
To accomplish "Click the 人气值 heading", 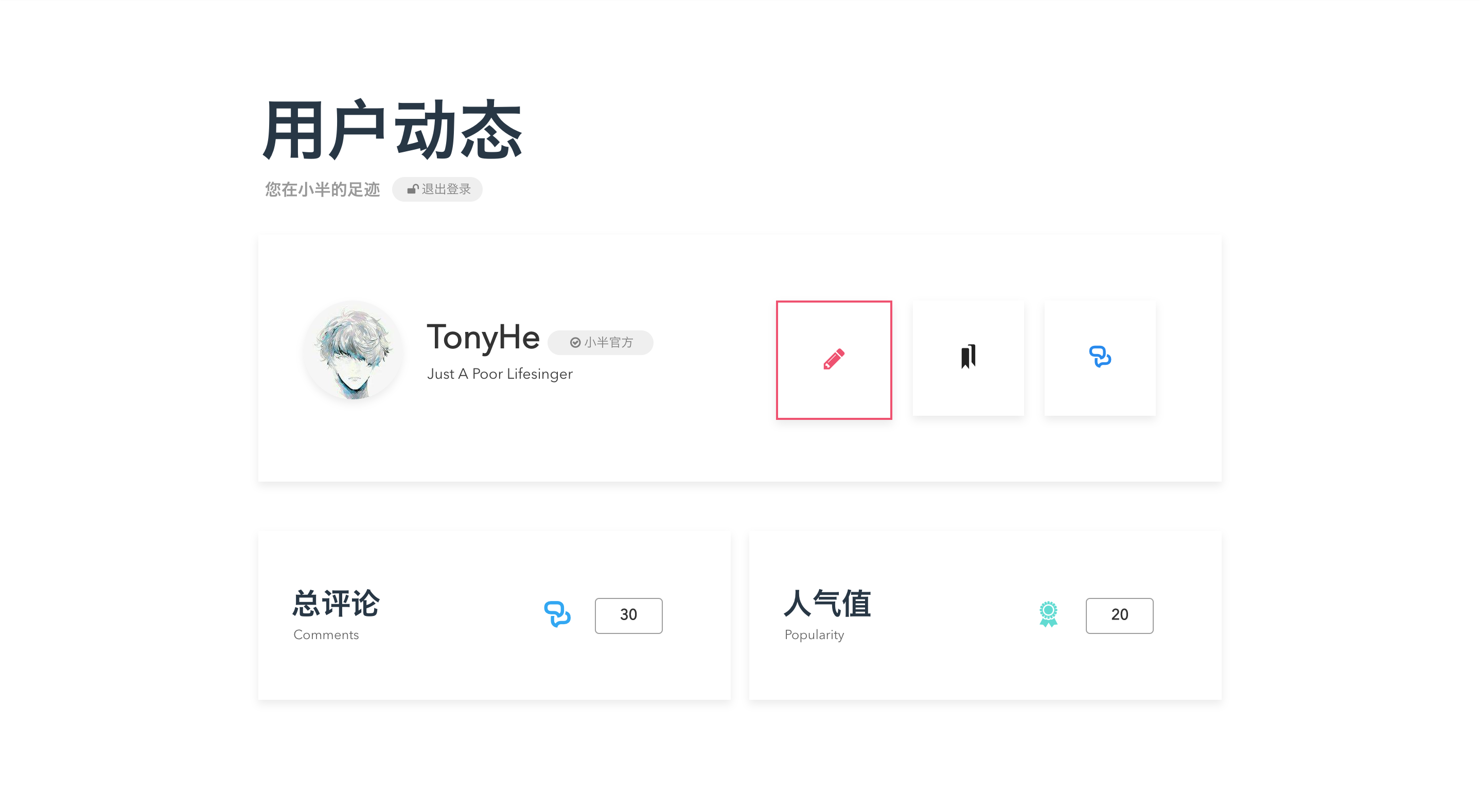I will 827,604.
